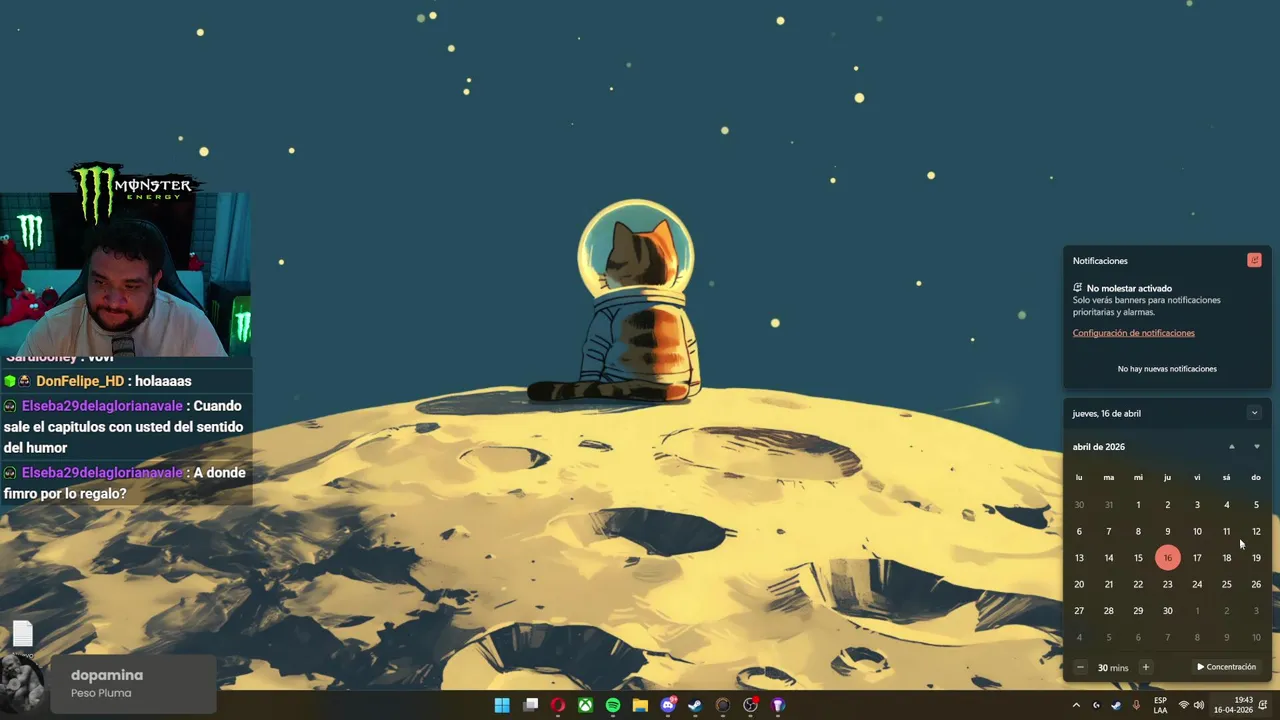
Task: Click the jueves, 16 de abril date label
Action: coord(1107,413)
